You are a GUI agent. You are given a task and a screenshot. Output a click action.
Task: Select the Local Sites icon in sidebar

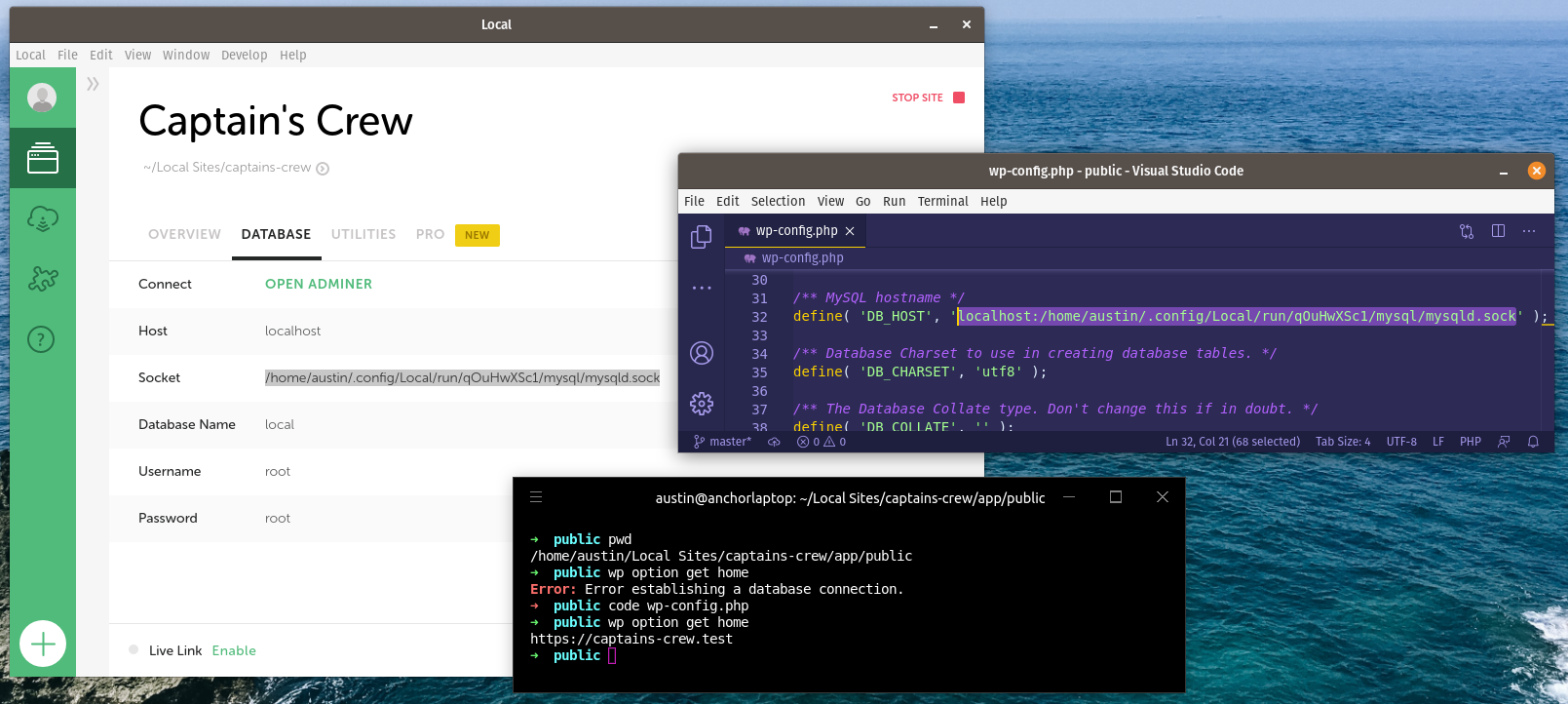click(42, 158)
